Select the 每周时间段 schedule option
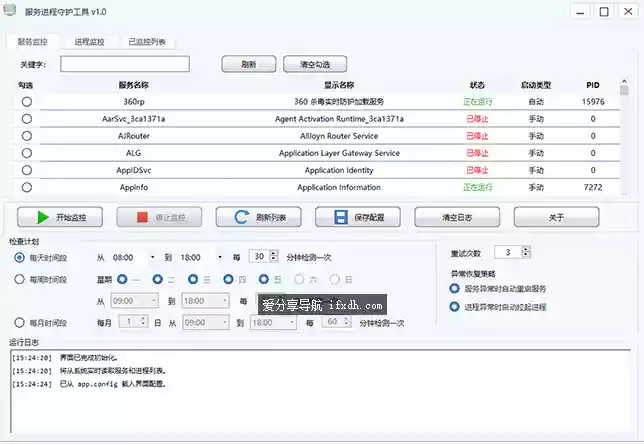Image resolution: width=644 pixels, height=444 pixels. click(19, 279)
